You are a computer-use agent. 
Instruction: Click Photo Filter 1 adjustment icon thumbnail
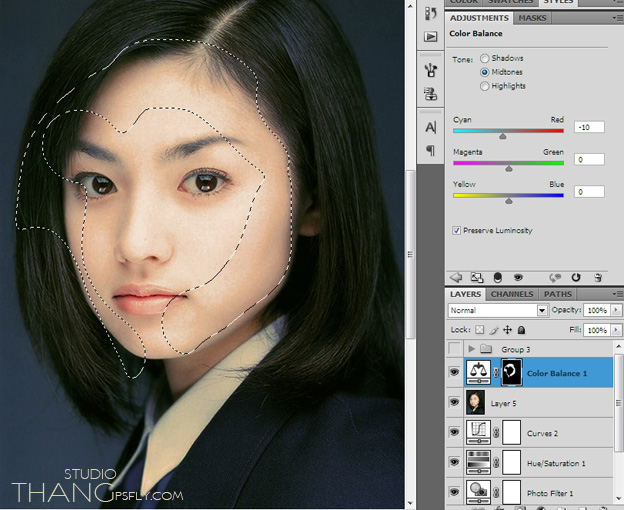[478, 492]
